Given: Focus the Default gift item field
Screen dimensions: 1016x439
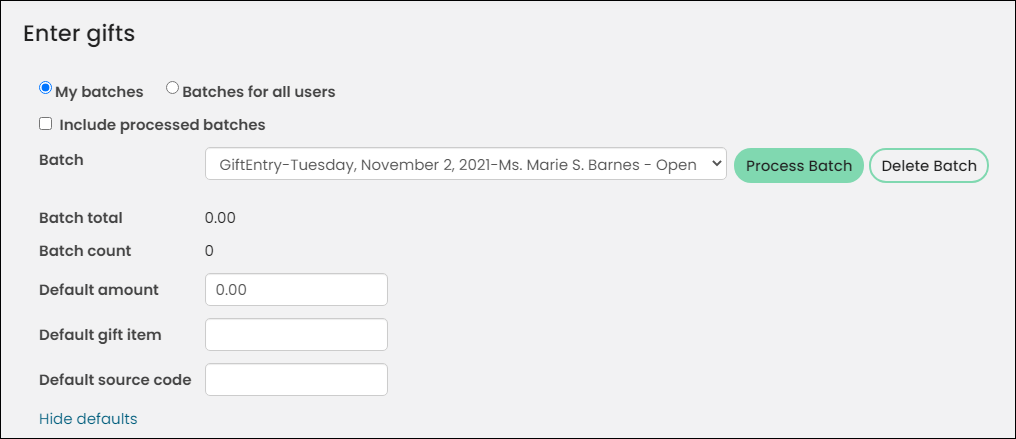Looking at the screenshot, I should pos(297,335).
